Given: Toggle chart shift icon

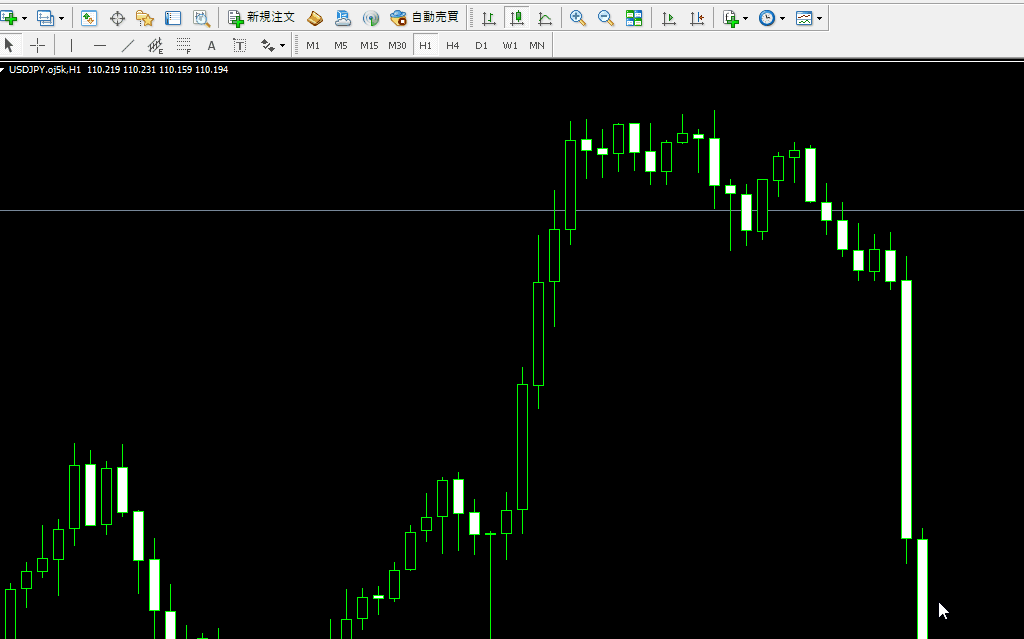Looking at the screenshot, I should pyautogui.click(x=697, y=18).
